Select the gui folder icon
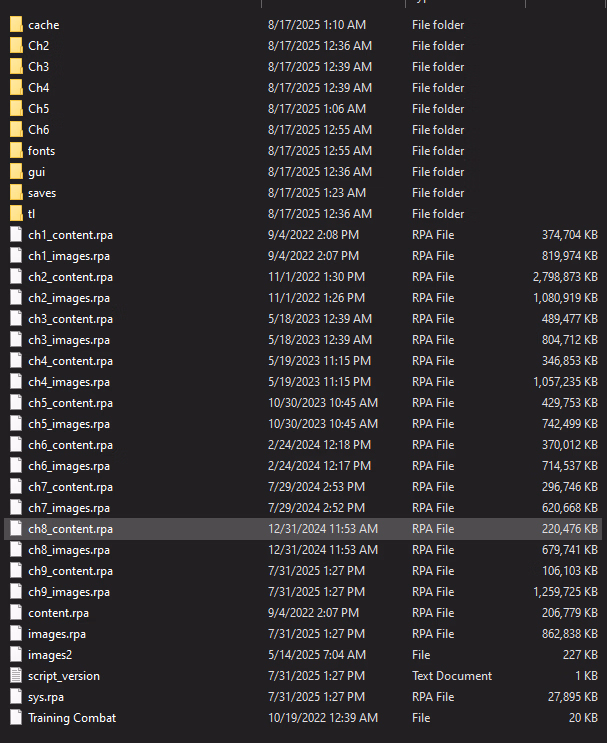607x743 pixels. [x=16, y=172]
